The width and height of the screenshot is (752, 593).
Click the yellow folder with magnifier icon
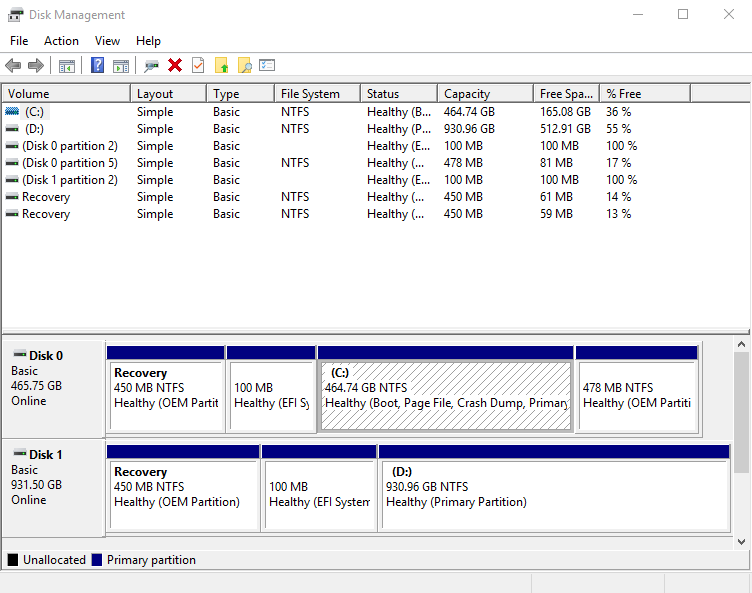tap(245, 65)
